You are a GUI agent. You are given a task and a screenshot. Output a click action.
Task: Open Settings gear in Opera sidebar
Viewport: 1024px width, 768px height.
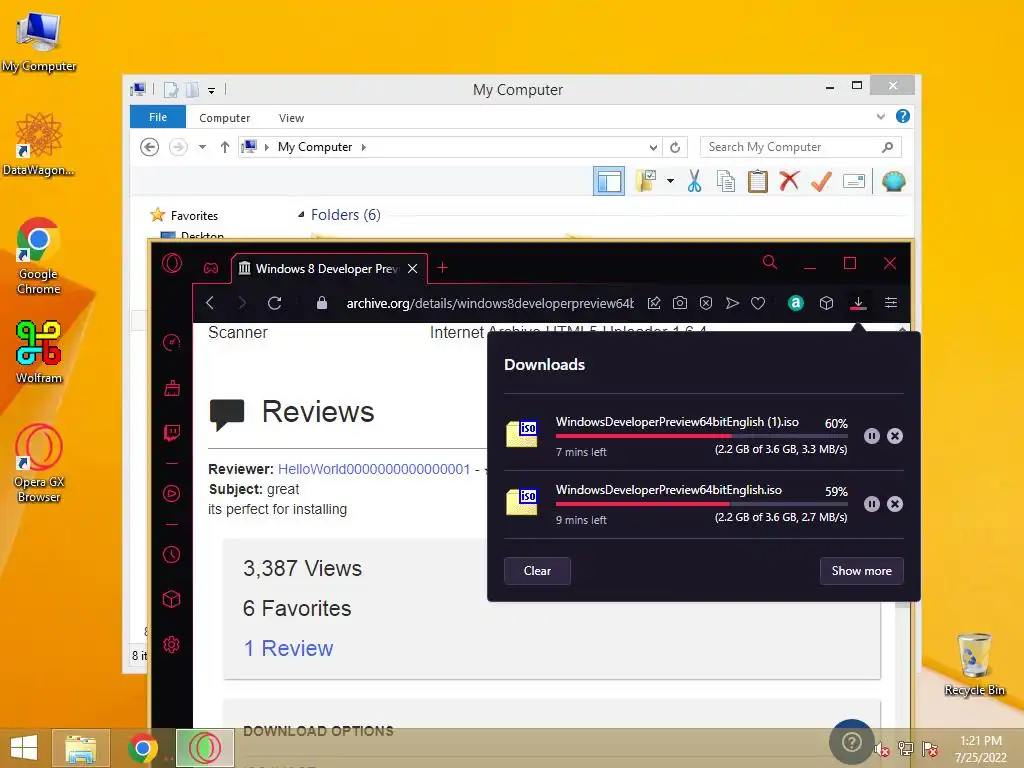tap(172, 645)
